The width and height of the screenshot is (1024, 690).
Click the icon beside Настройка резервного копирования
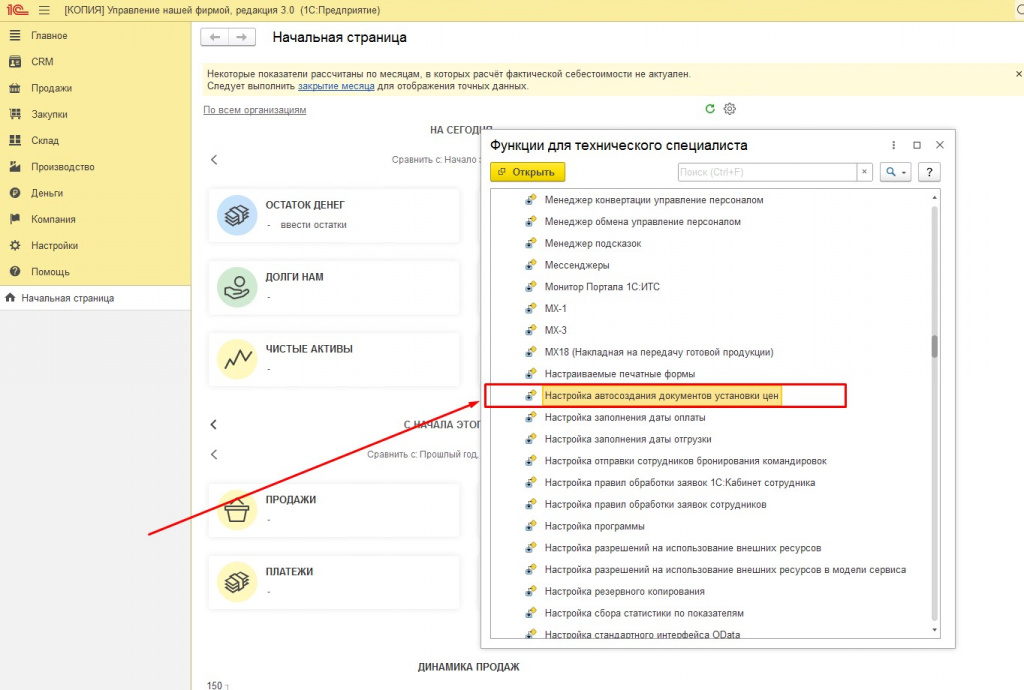[x=531, y=591]
